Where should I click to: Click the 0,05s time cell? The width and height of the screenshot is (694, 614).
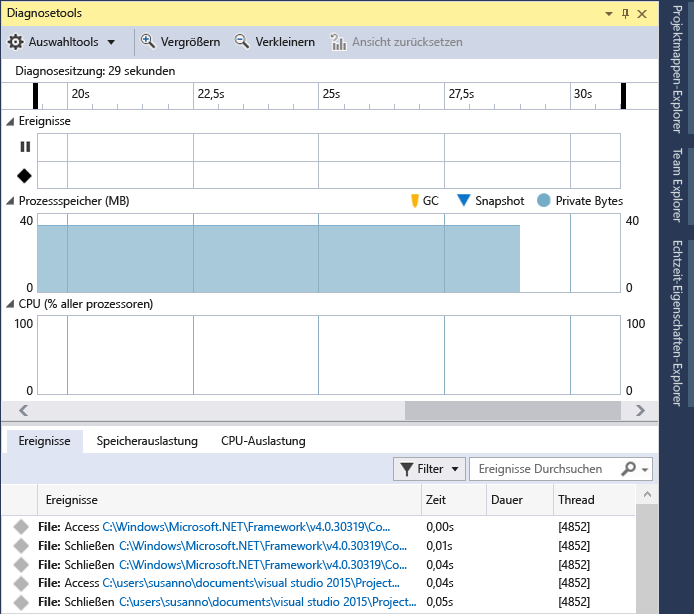(440, 602)
